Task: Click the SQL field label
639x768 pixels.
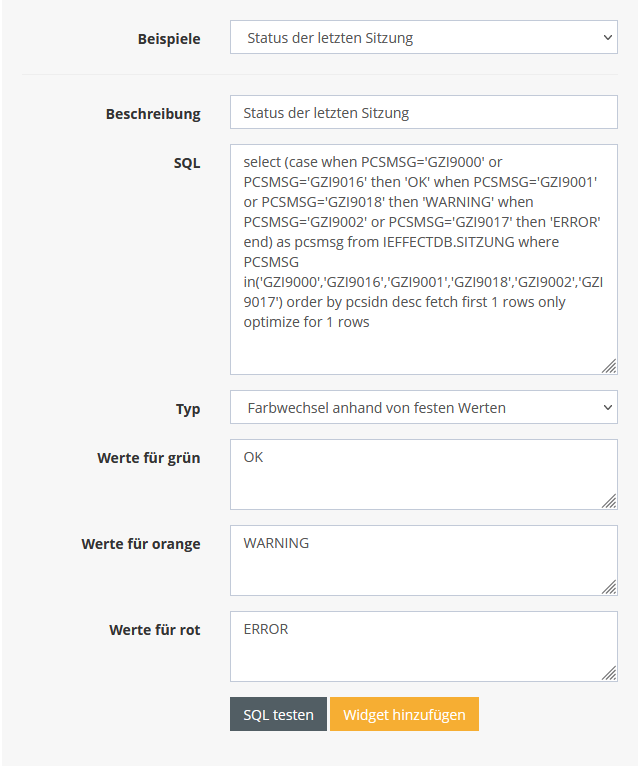Action: pyautogui.click(x=187, y=163)
